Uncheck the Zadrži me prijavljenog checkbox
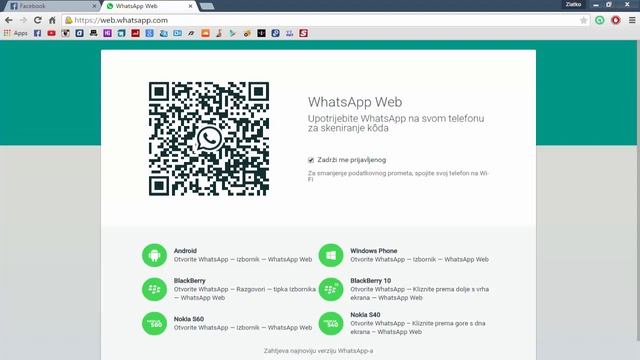Viewport: 640px width, 360px height. click(311, 160)
